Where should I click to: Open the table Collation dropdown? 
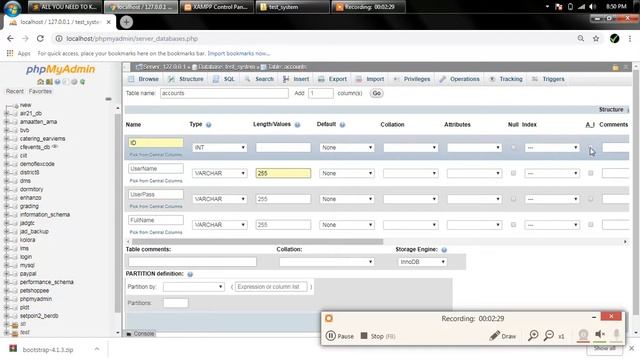point(327,262)
